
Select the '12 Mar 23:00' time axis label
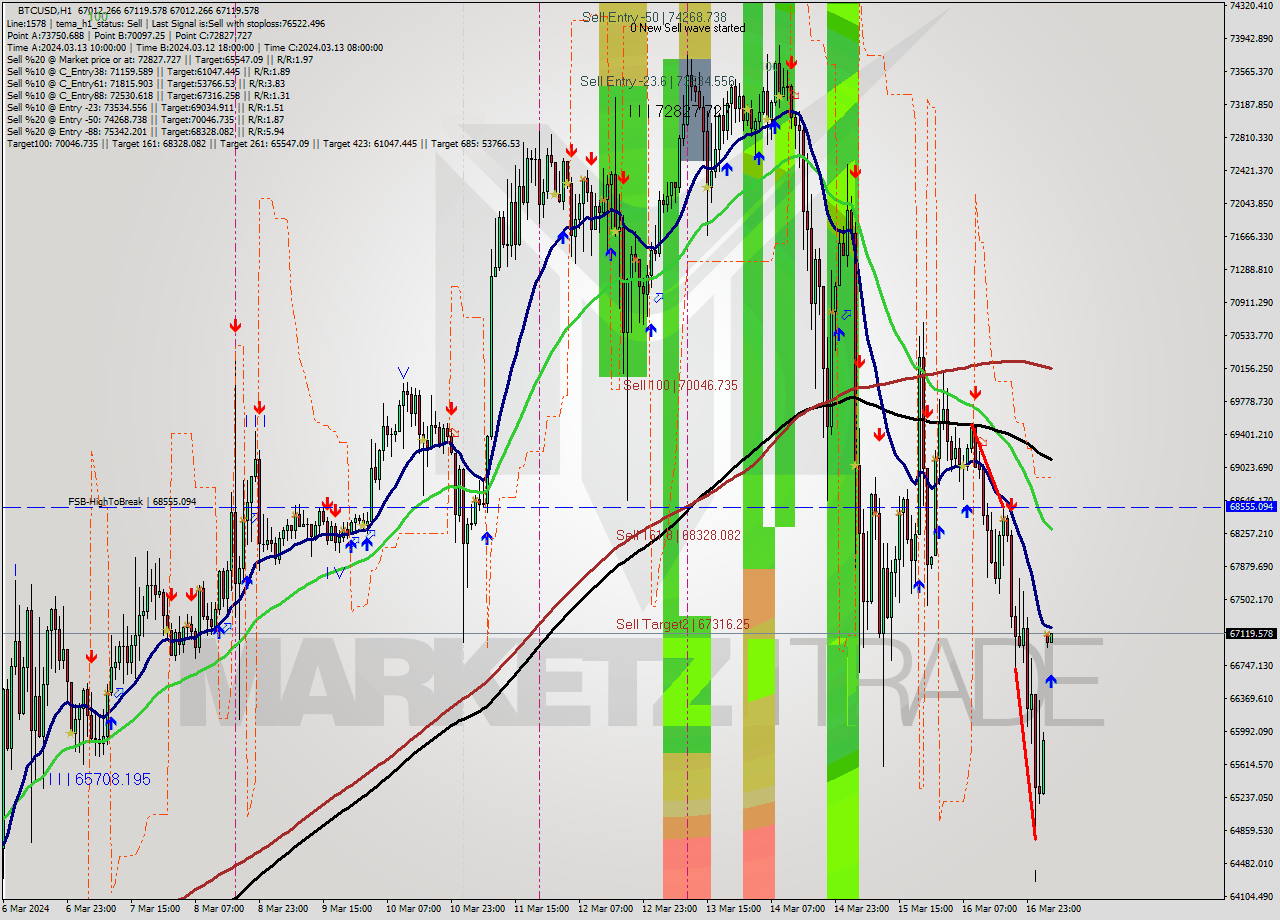pyautogui.click(x=669, y=909)
